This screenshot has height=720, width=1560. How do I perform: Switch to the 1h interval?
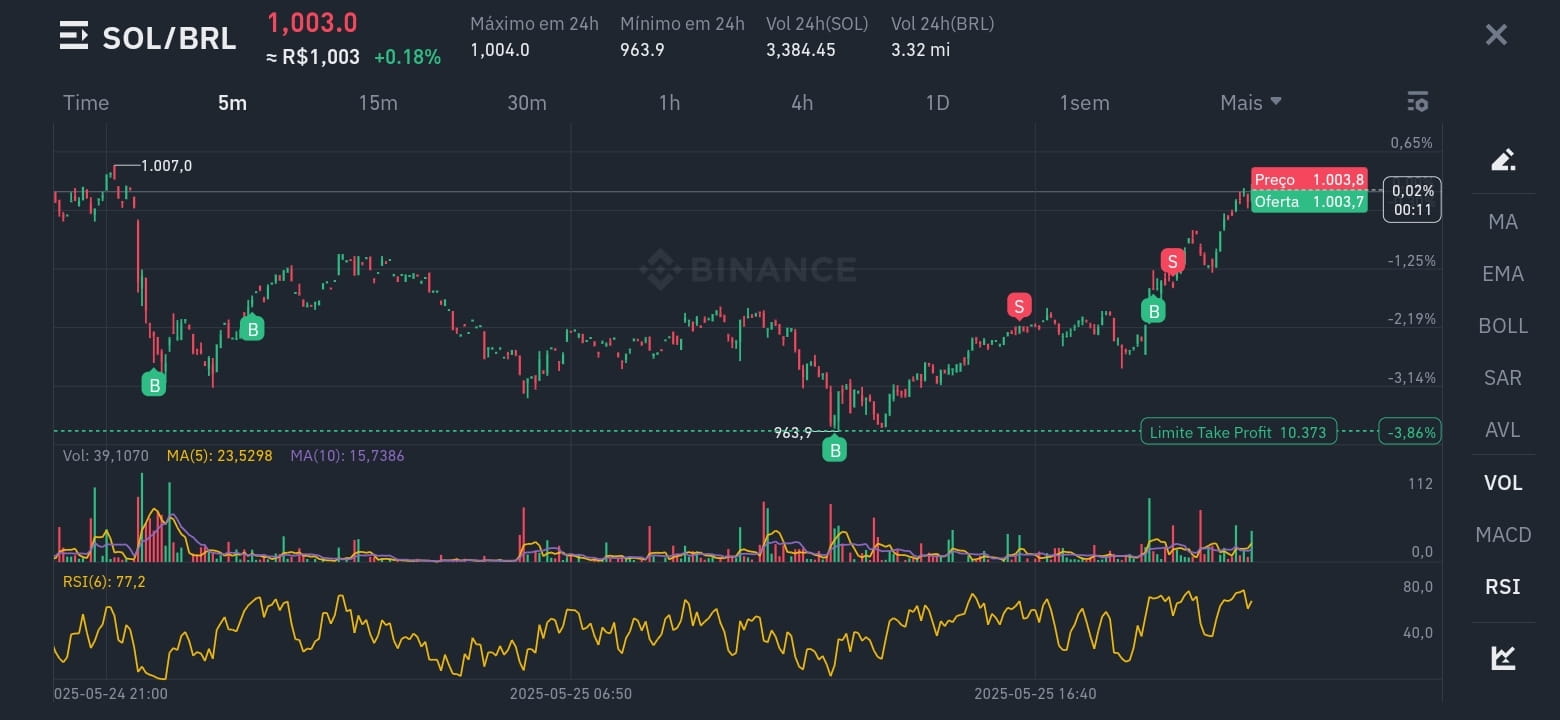(x=669, y=103)
